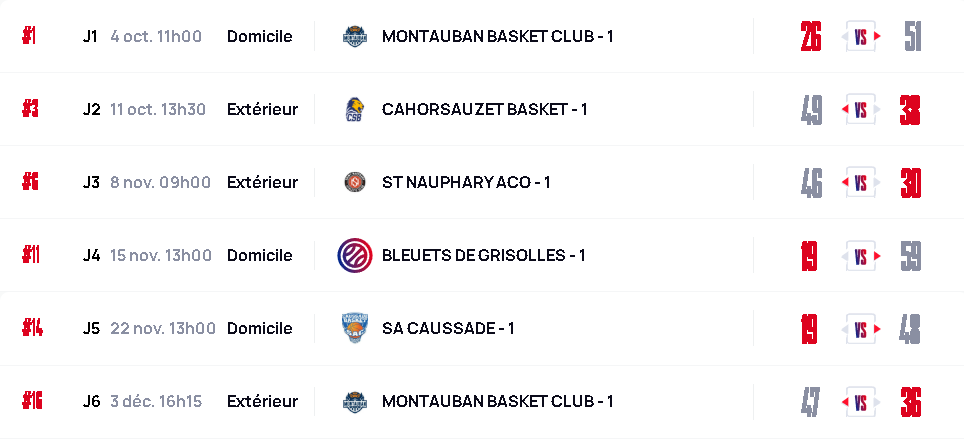Open the SA CAUSSADE - 1 team link
Screen dimensions: 964x439
pyautogui.click(x=447, y=328)
